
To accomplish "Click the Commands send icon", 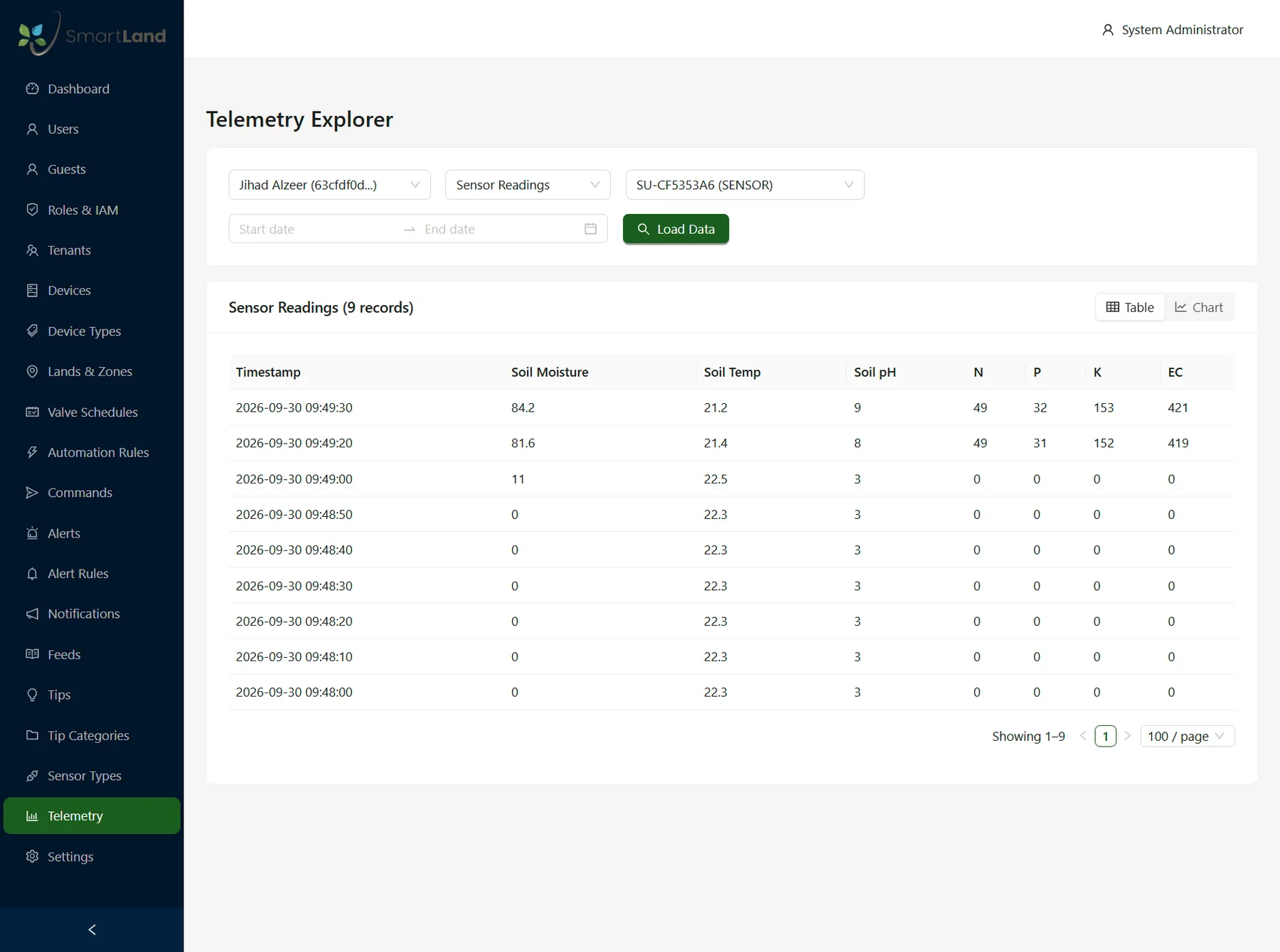I will (32, 493).
